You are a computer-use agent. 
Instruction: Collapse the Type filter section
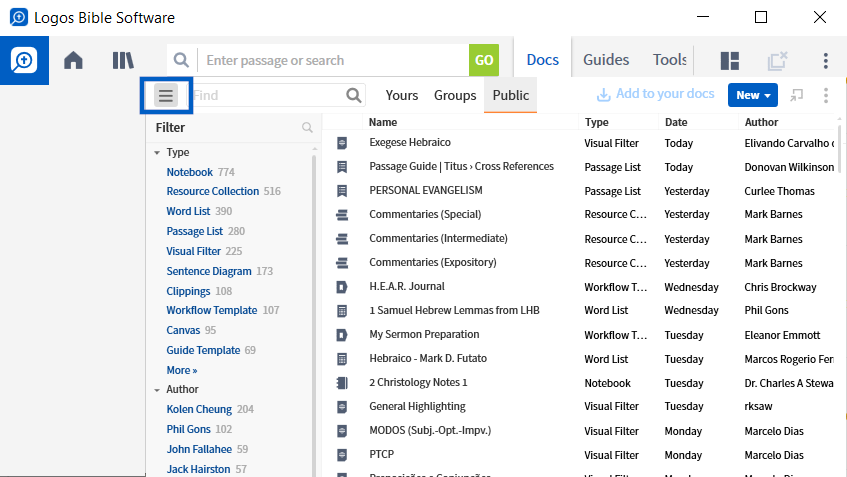pyautogui.click(x=157, y=153)
